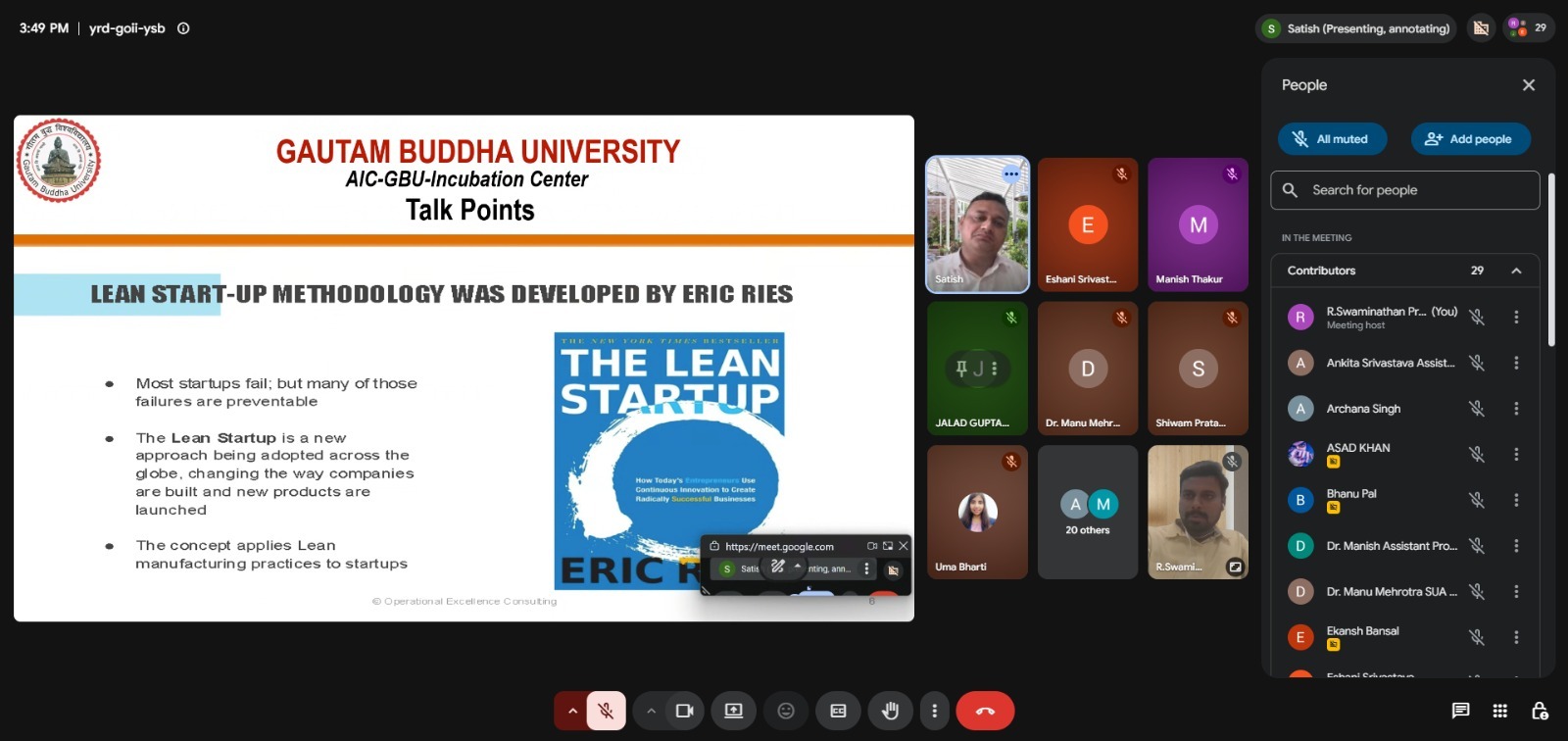Image resolution: width=1568 pixels, height=741 pixels.
Task: Open the Manish Thakur participant tile
Action: (1198, 224)
